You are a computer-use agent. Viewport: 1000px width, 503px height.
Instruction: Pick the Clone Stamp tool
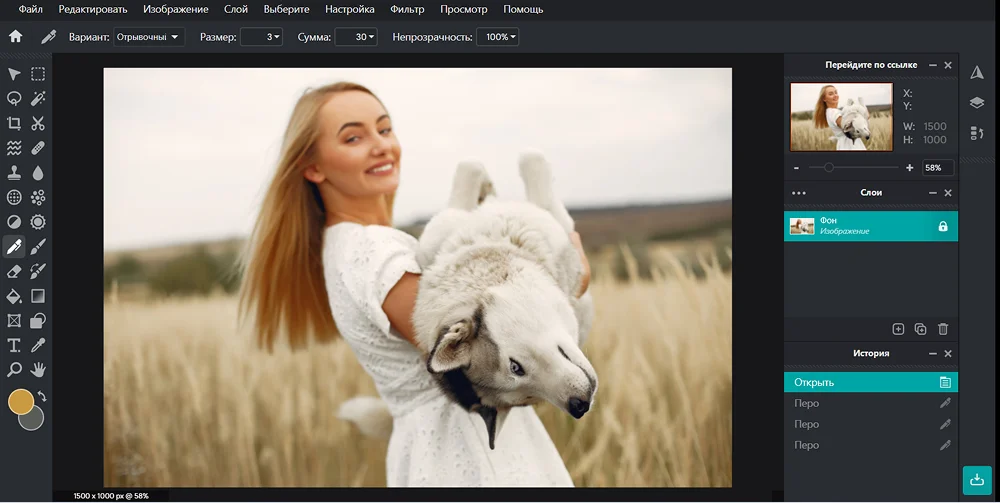pyautogui.click(x=14, y=172)
